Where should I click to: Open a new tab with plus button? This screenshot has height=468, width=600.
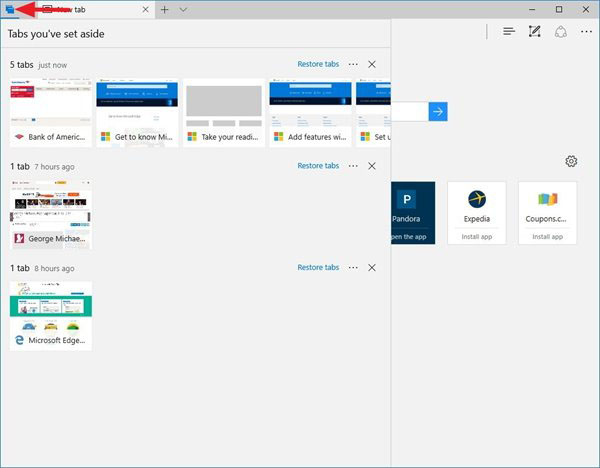coord(165,9)
